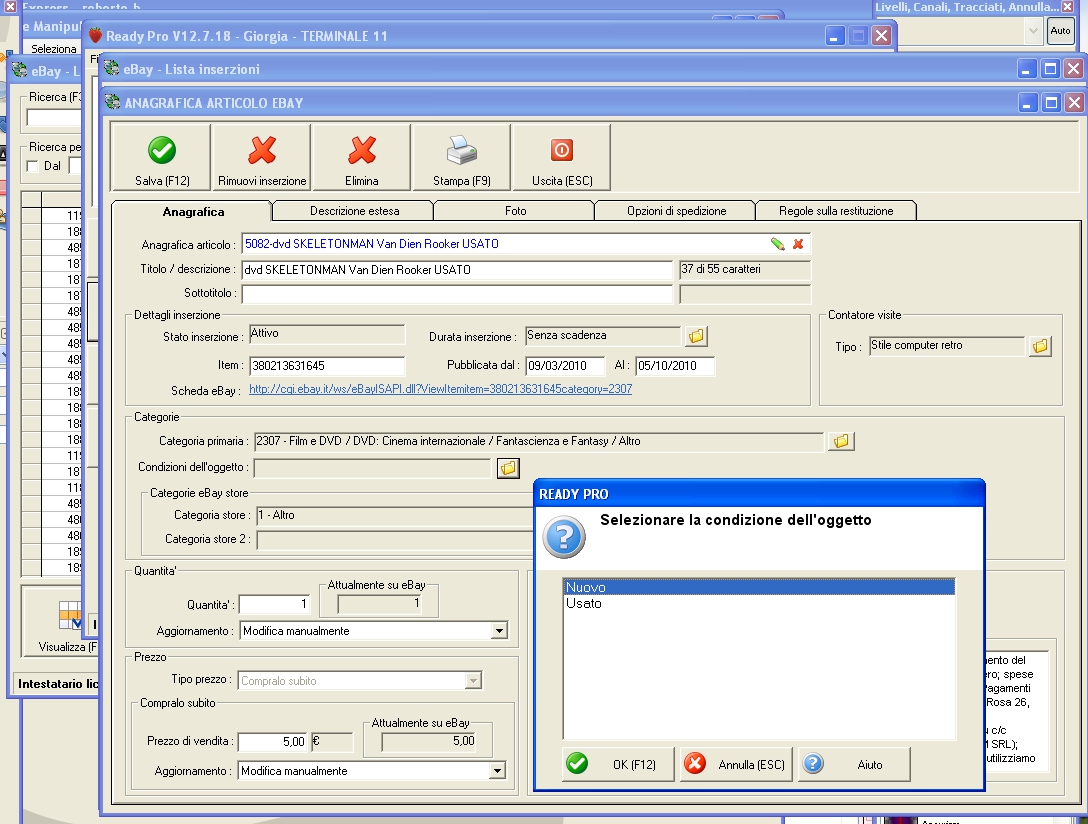Screen dimensions: 1088x824
Task: Click the Condizioni dell'oggetto field
Action: [x=373, y=468]
